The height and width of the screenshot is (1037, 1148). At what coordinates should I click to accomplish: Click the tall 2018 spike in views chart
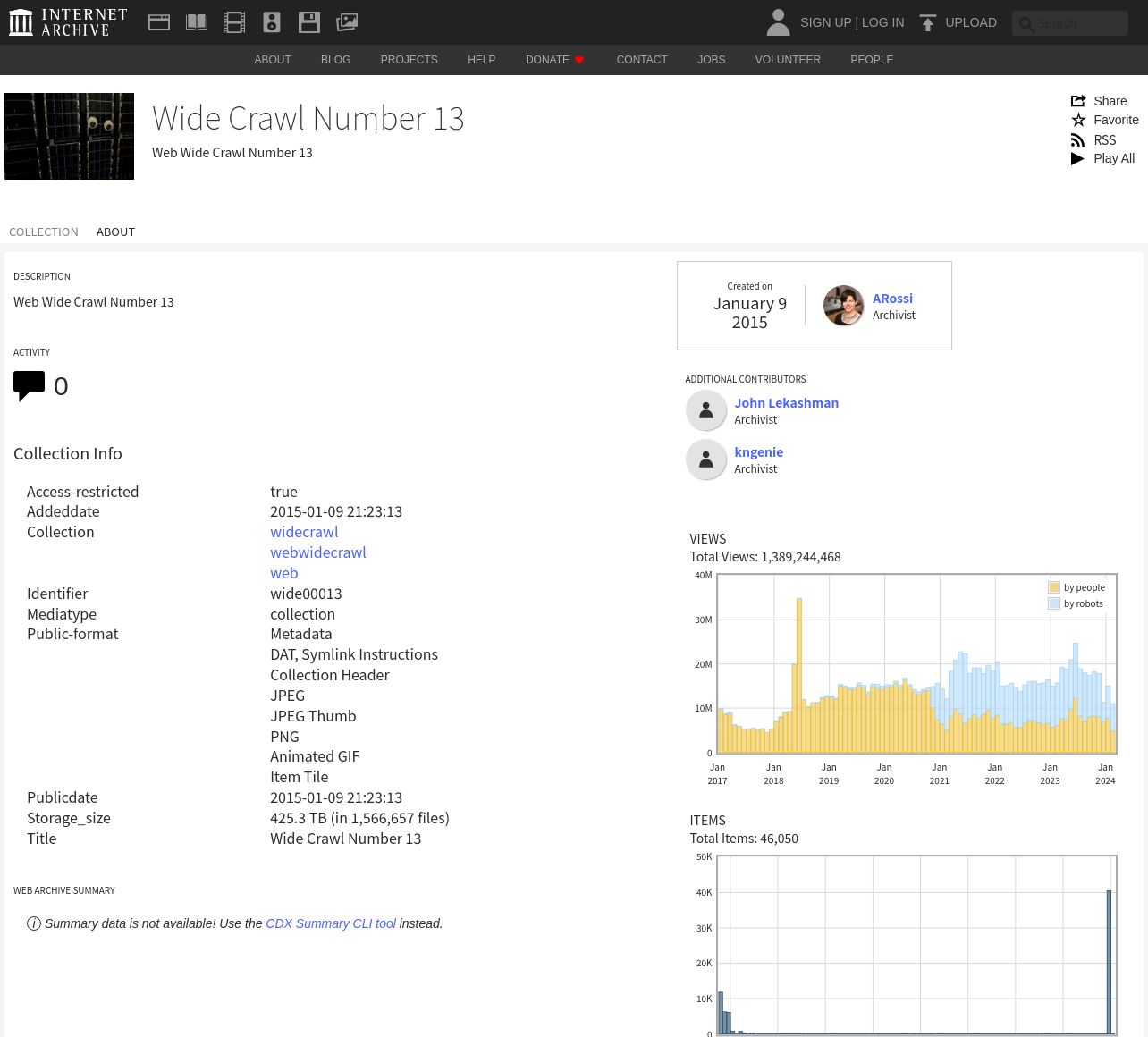point(798,675)
